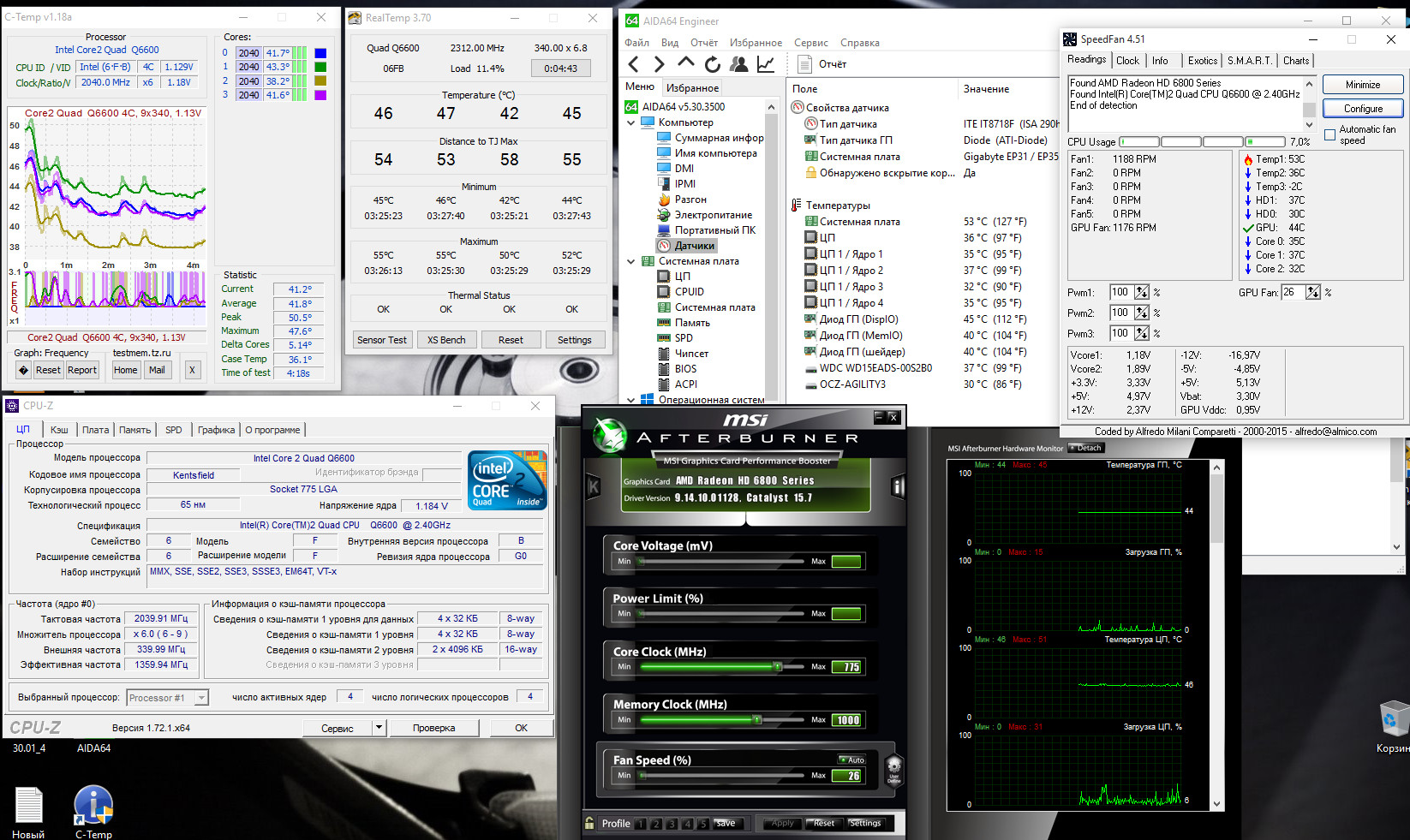Screen dimensions: 1410x840
Task: Click the blue core 0 color swatch
Action: coord(320,53)
